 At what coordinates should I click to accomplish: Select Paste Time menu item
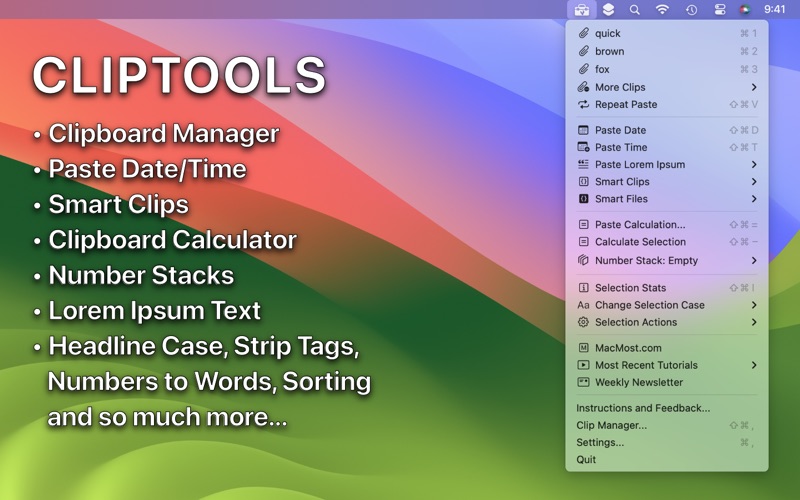click(667, 147)
